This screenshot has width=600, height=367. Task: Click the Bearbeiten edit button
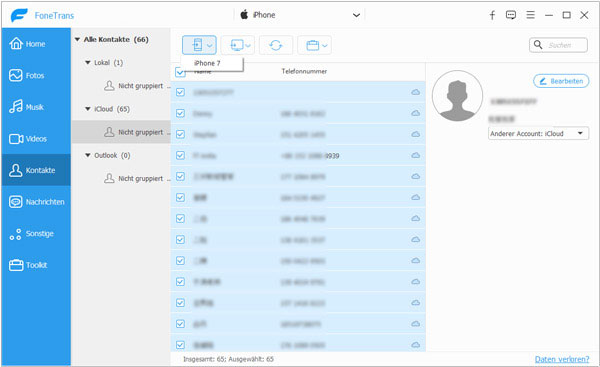561,81
